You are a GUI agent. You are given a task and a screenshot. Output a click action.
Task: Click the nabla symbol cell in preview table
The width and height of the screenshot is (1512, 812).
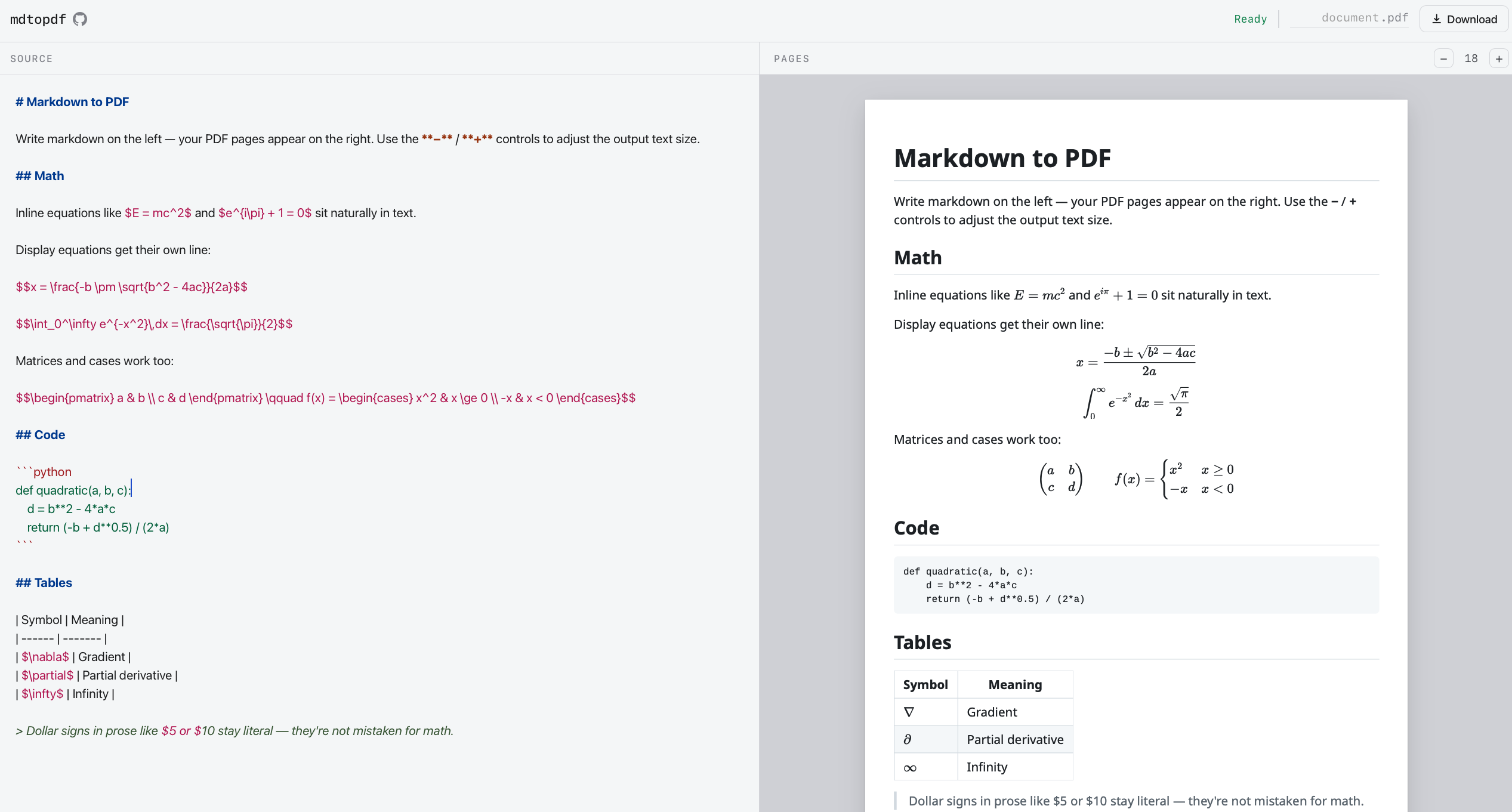925,712
